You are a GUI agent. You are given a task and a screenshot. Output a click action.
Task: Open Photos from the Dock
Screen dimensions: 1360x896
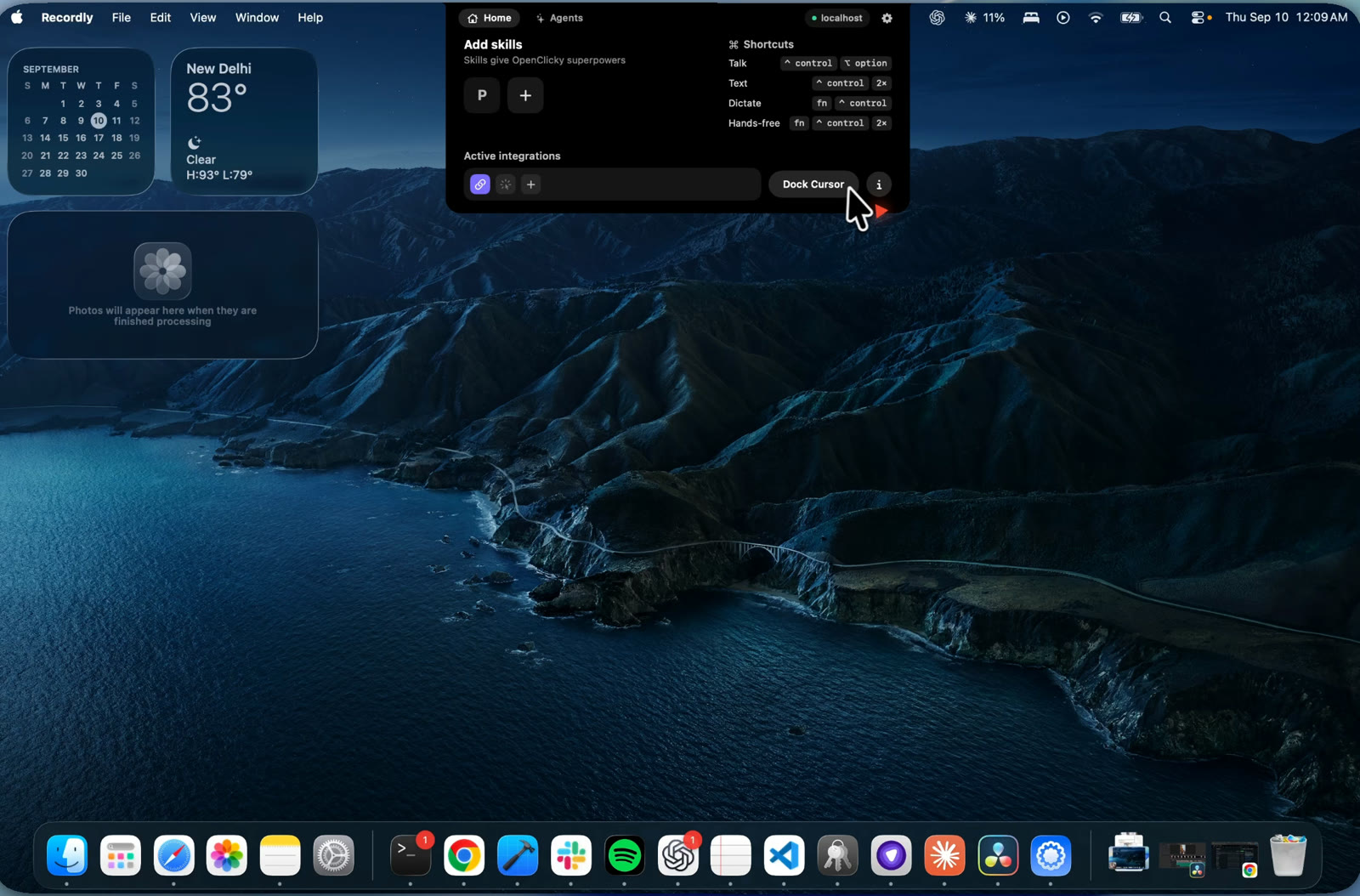(x=227, y=855)
